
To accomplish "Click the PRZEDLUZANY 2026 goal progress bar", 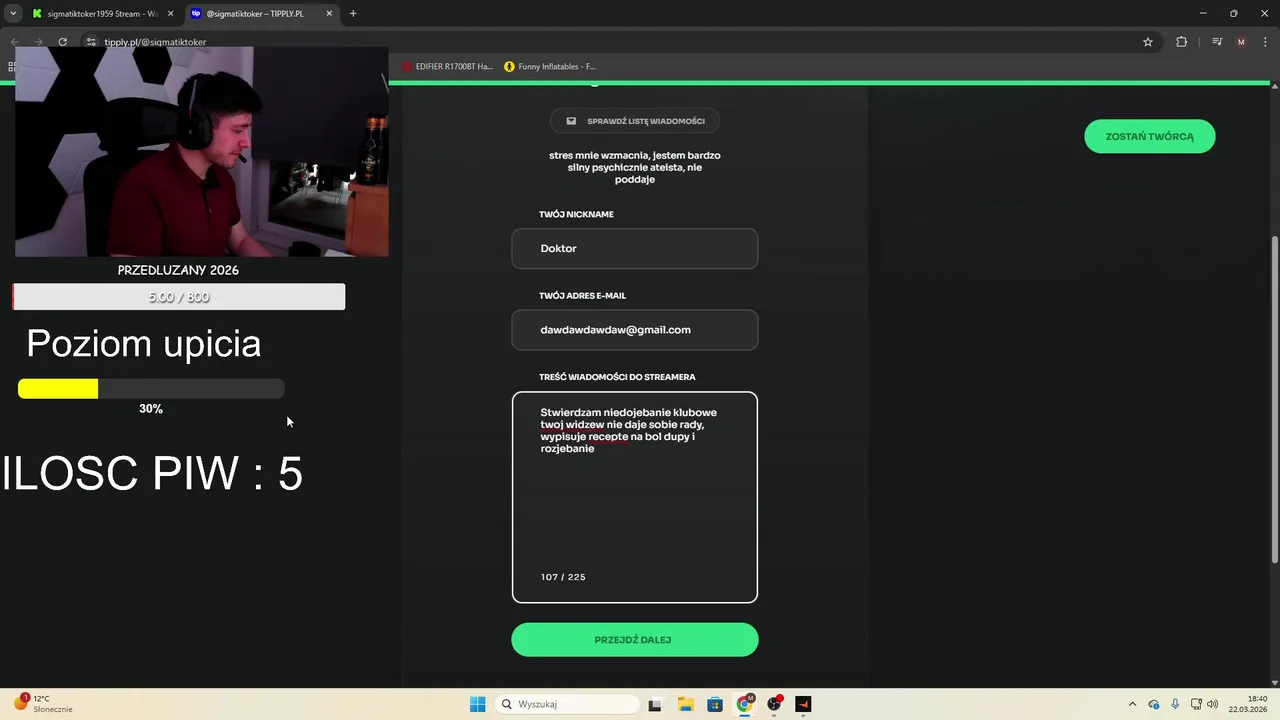I will [179, 297].
